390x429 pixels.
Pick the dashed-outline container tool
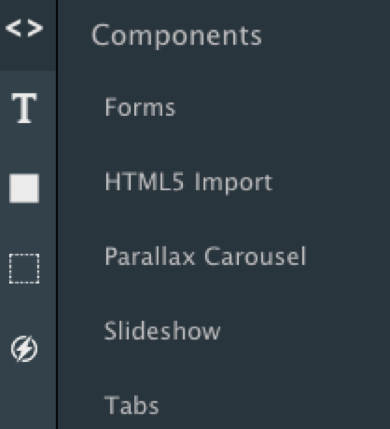[24, 269]
